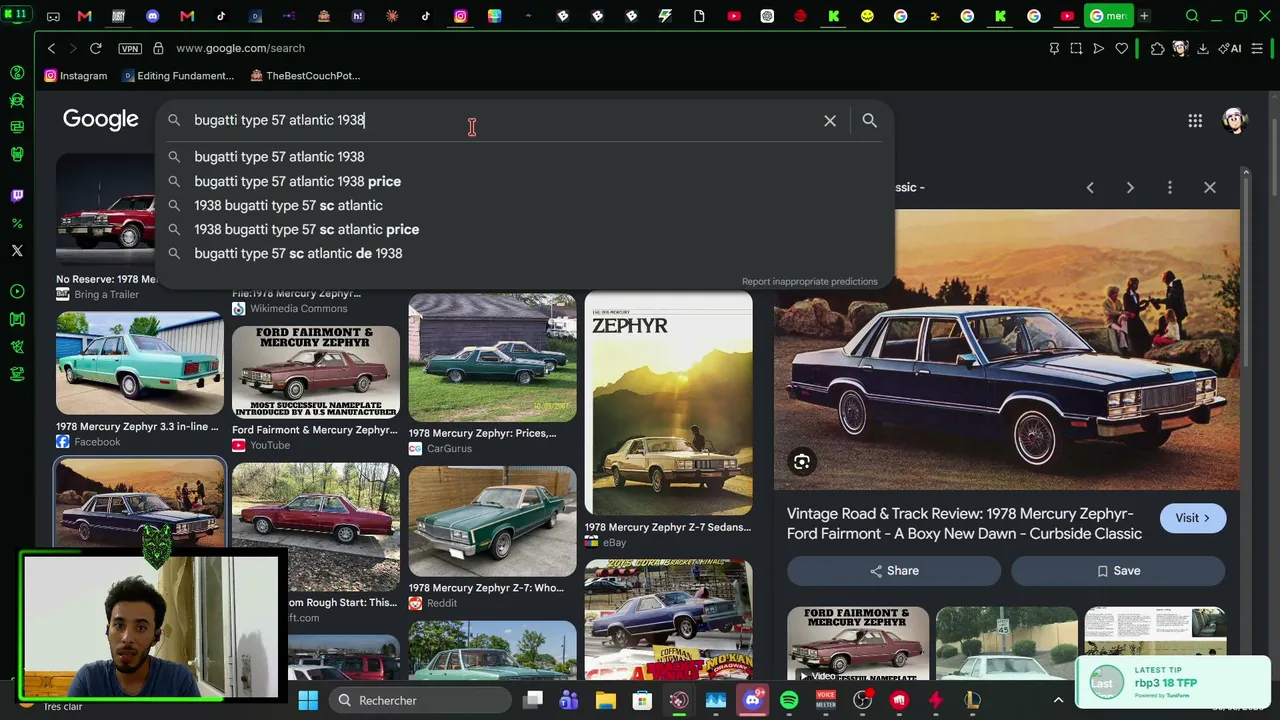The width and height of the screenshot is (1280, 720).
Task: Click the tab search magnifier icon
Action: click(1192, 16)
